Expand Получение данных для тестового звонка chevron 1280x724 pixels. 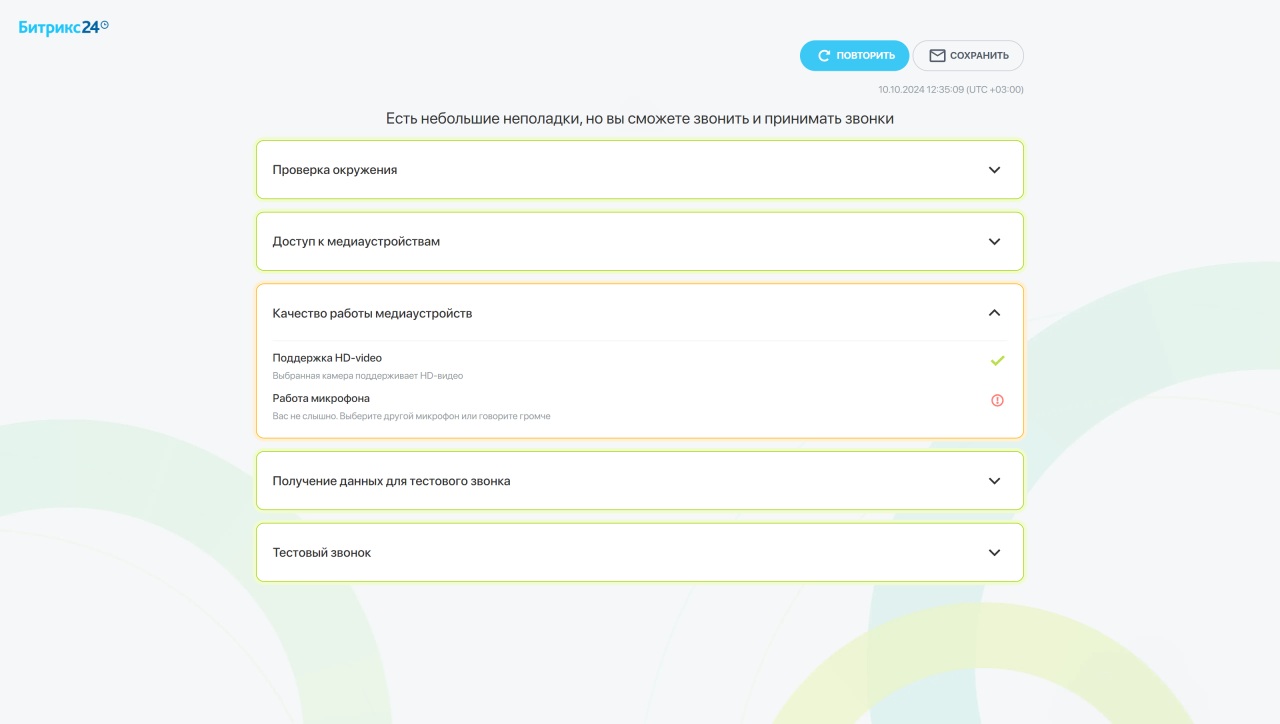[994, 481]
